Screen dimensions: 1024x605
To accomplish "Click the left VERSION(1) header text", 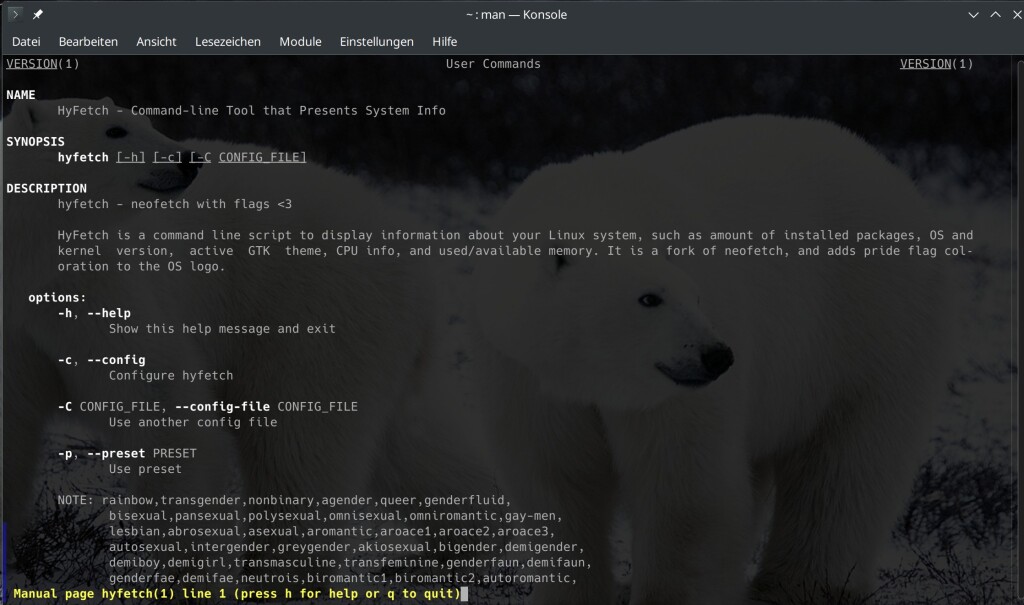I will [x=42, y=63].
